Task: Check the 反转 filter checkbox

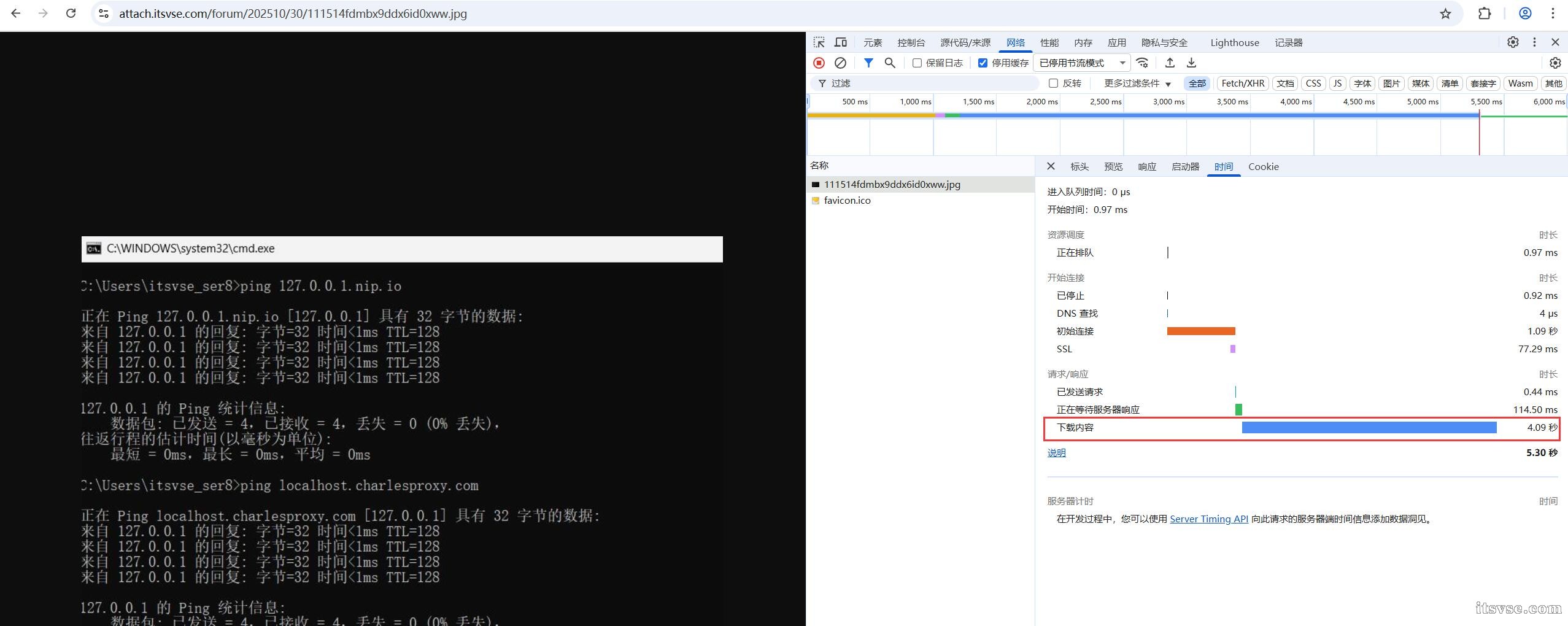Action: click(x=1054, y=83)
